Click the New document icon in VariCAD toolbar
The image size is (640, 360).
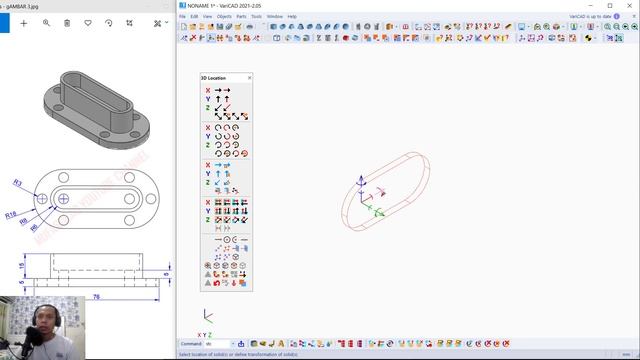click(x=184, y=27)
